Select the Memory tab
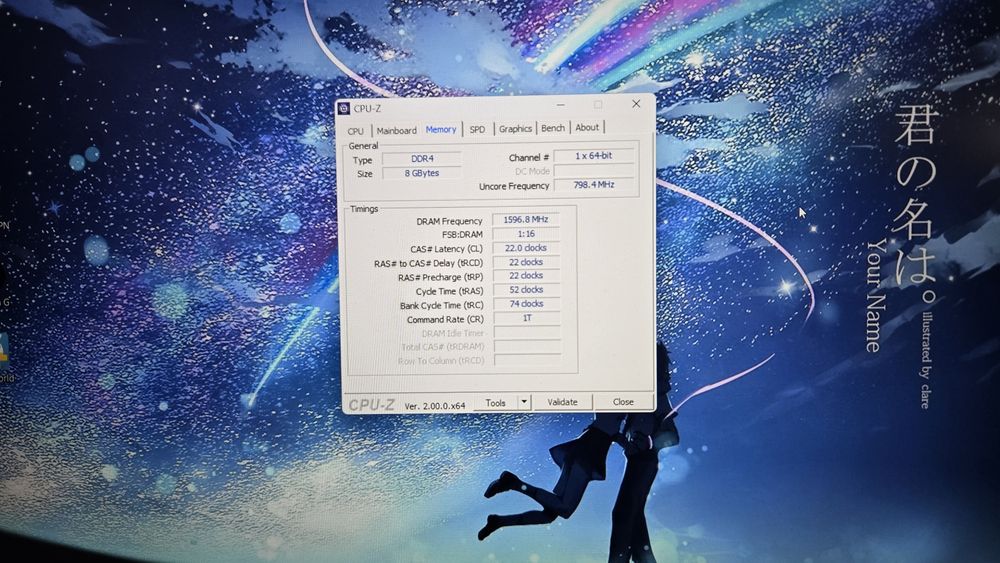1000x563 pixels. pyautogui.click(x=441, y=129)
